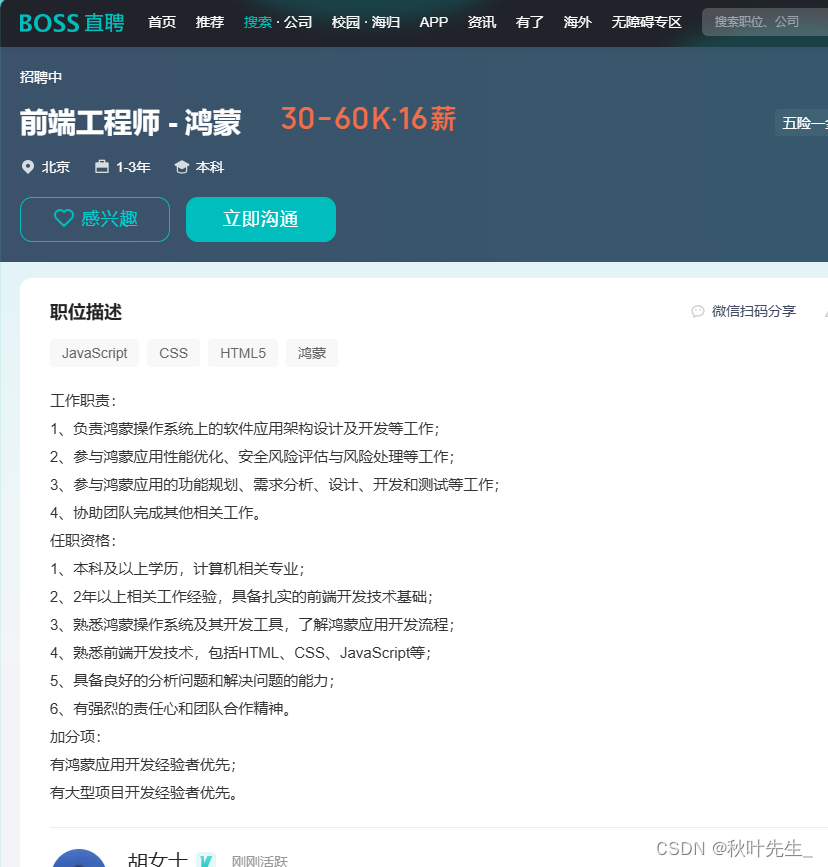Screen dimensions: 828x867
Task: Open 无障碍专区 in the navigation bar
Action: pos(647,22)
